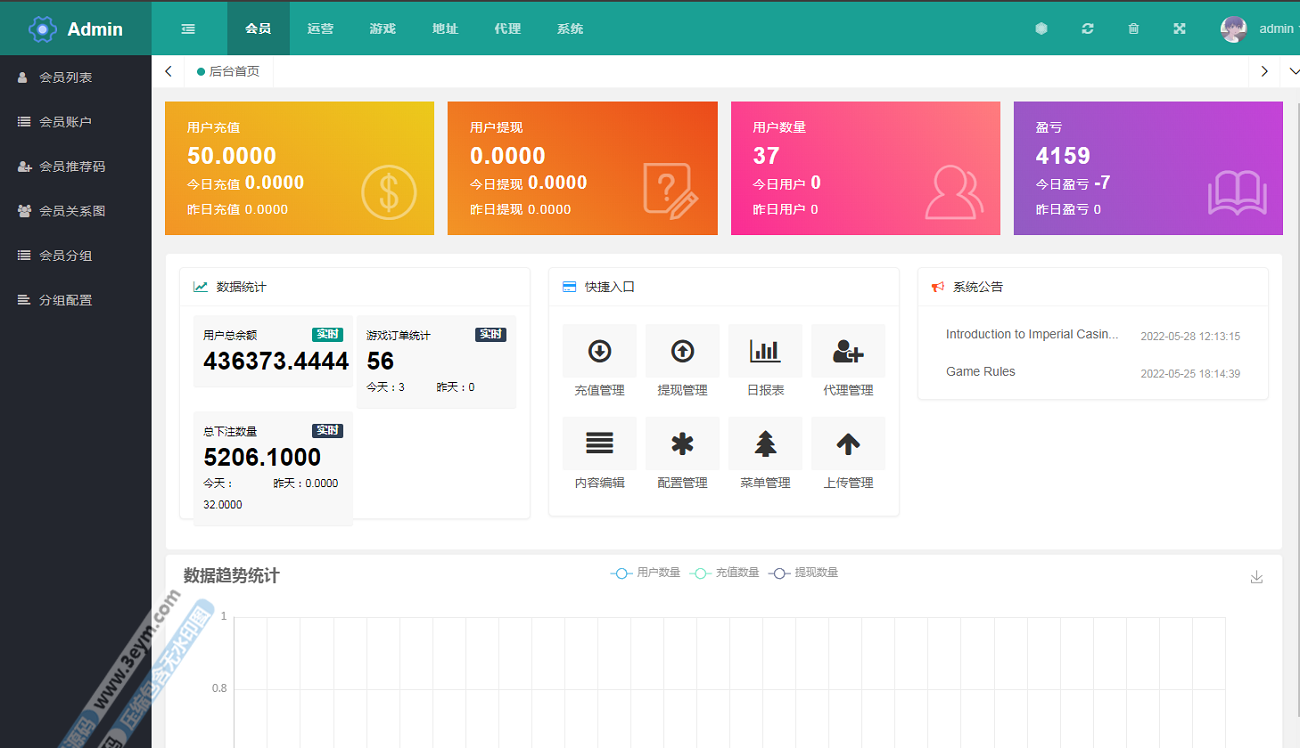Toggle the 用户数量 series in chart legend
Image resolution: width=1300 pixels, height=748 pixels.
point(645,573)
